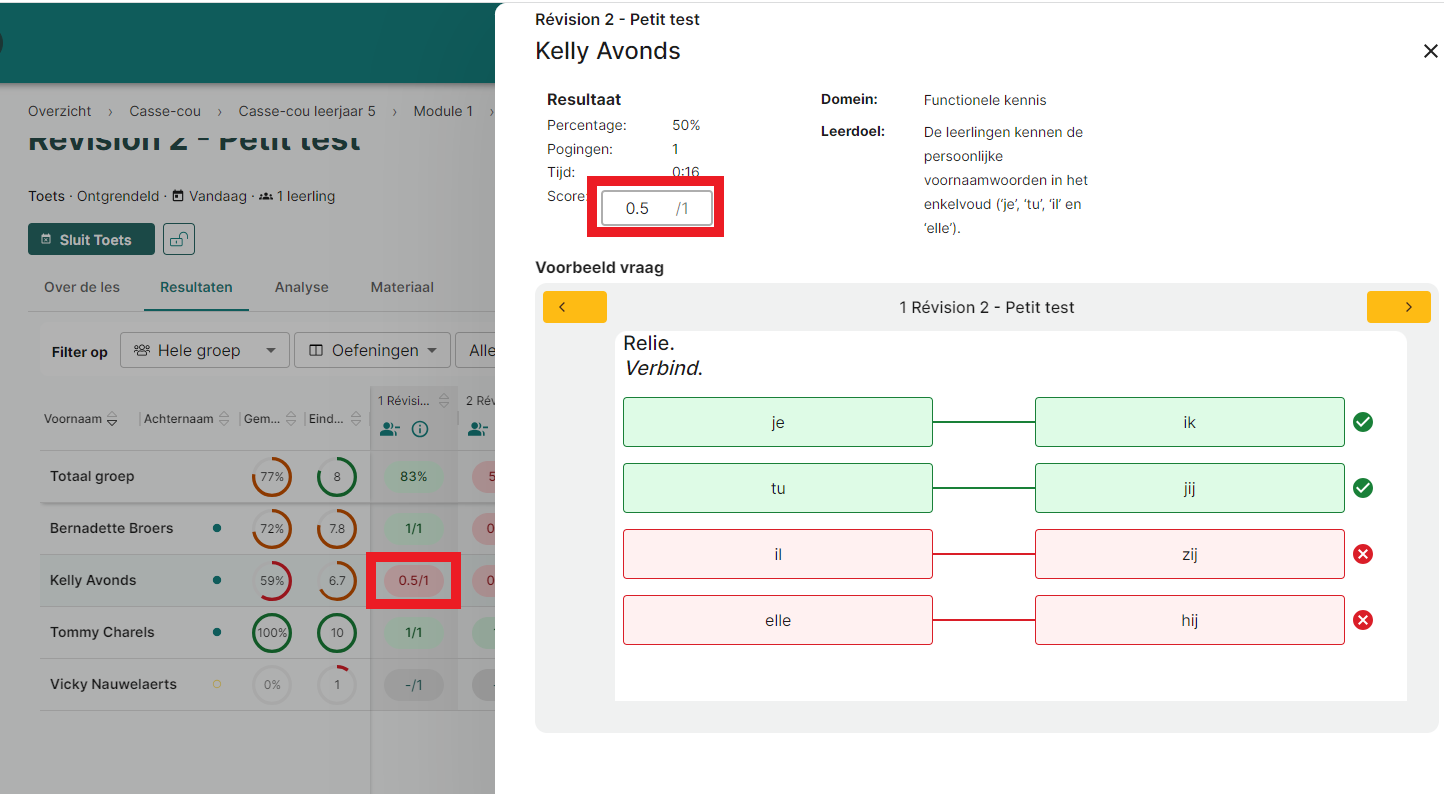Click the red cross beside 'zij'
Viewport: 1444px width, 794px height.
coord(1362,554)
